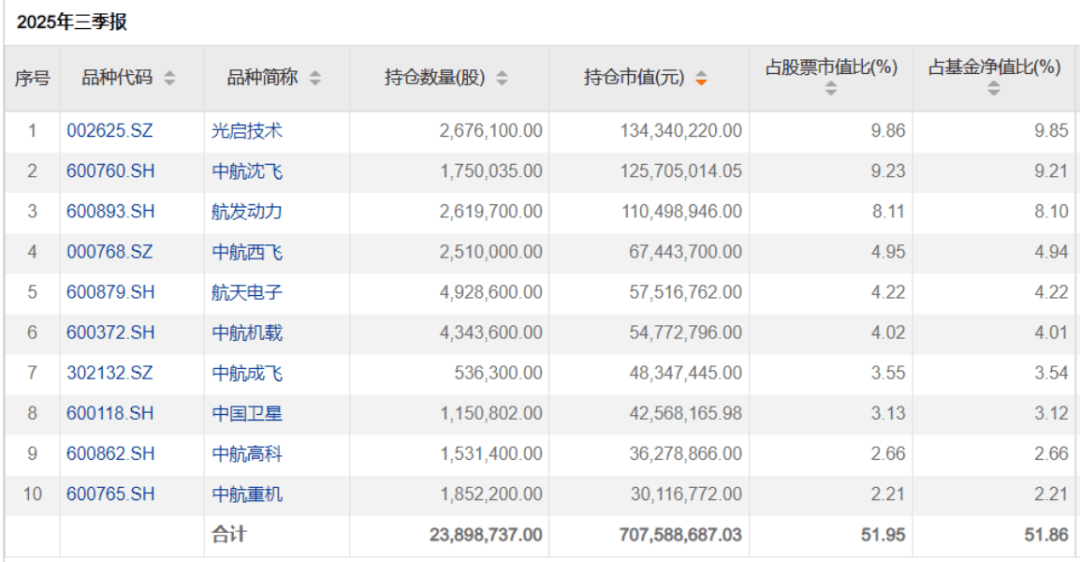Sort by 占基金净值比(%) arrow icon
The width and height of the screenshot is (1080, 562).
tap(993, 88)
